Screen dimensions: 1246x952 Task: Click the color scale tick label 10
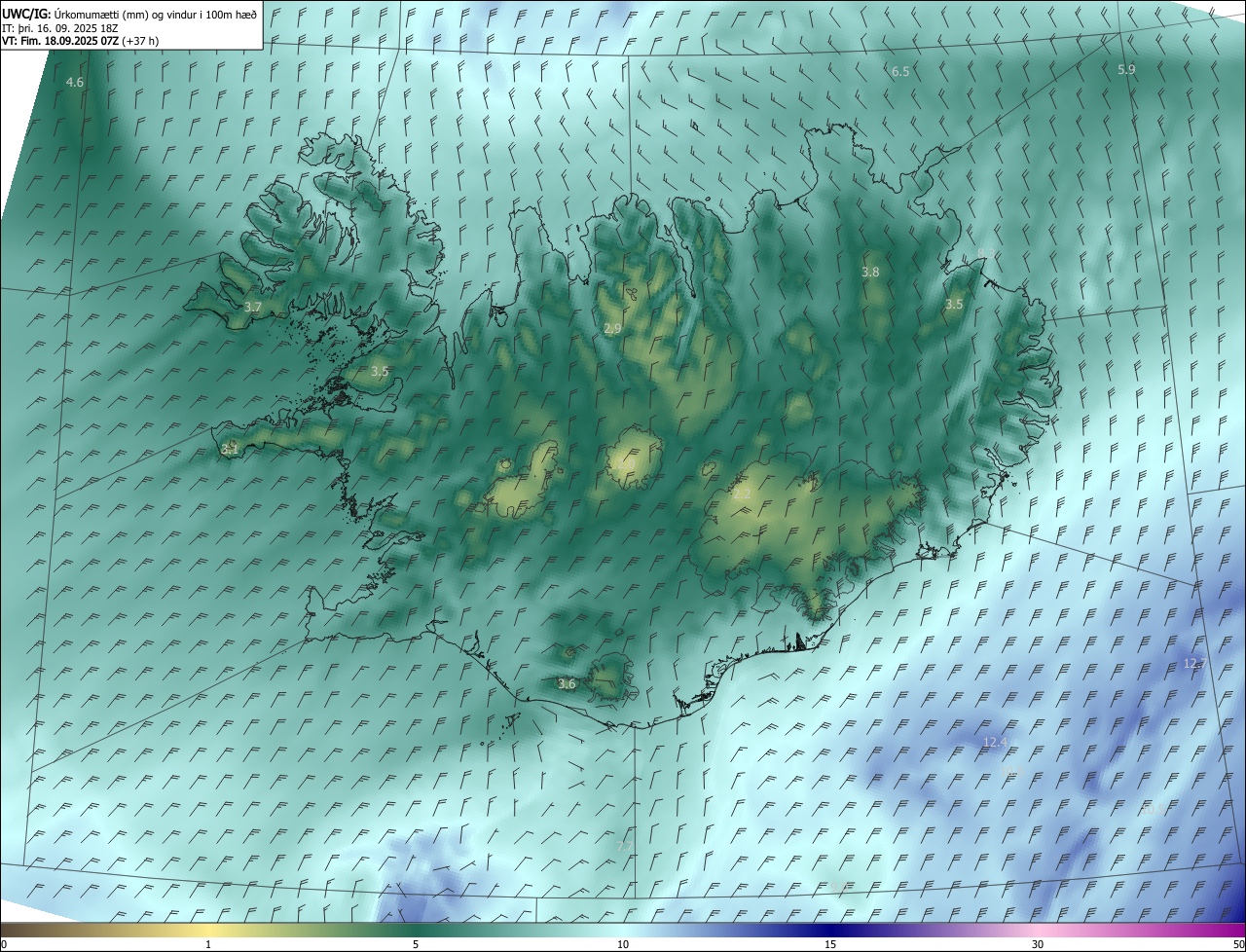pyautogui.click(x=623, y=944)
